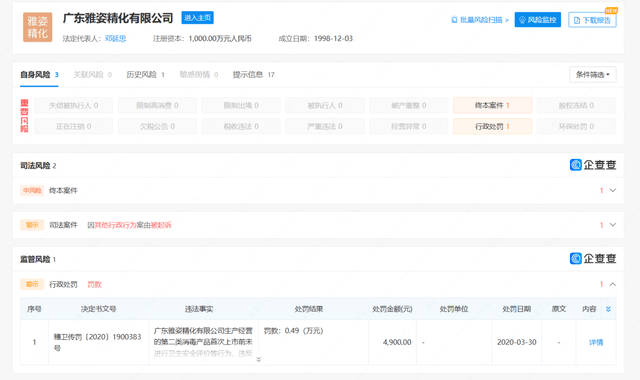The width and height of the screenshot is (640, 380).
Task: Select 正在注销 0 filter tile
Action: click(x=73, y=127)
